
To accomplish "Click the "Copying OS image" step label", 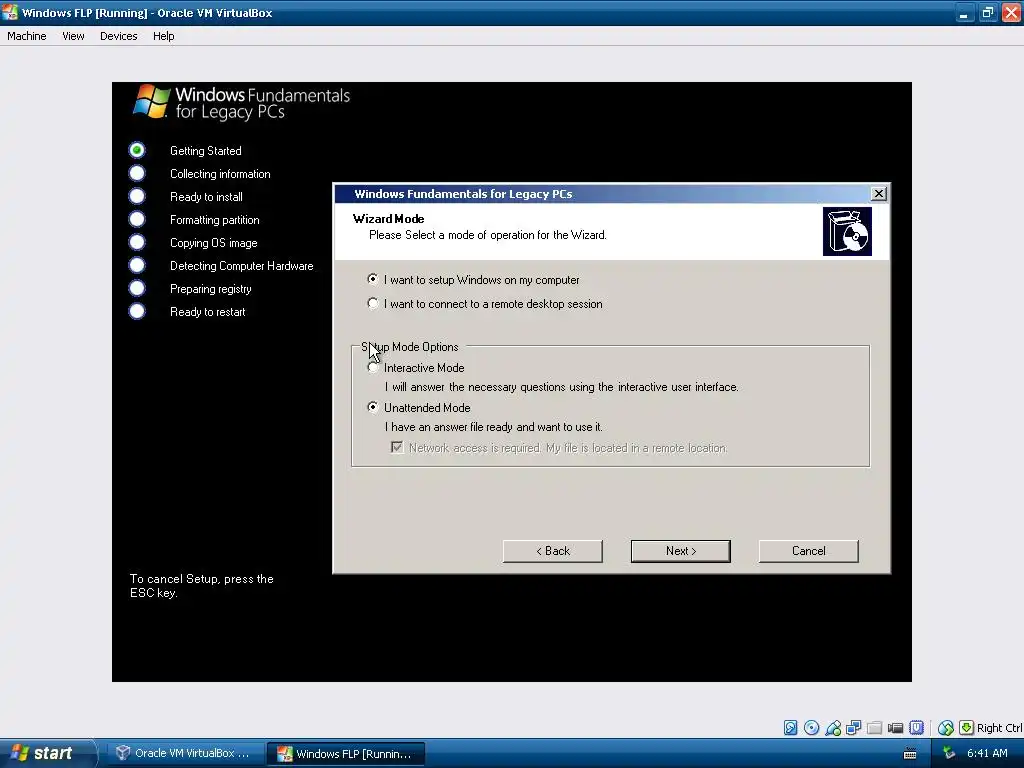I will click(x=214, y=243).
